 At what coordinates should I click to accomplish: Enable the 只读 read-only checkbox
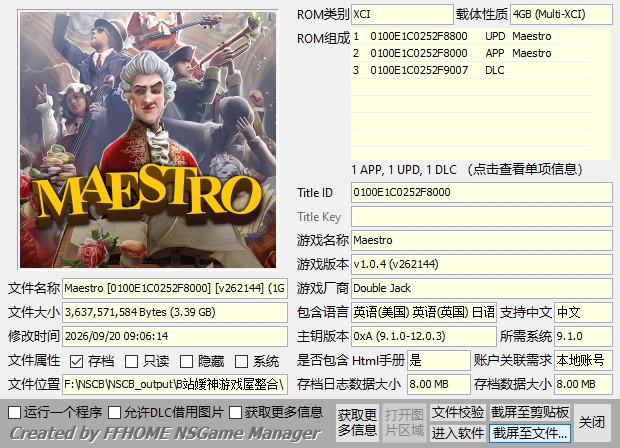coord(131,361)
